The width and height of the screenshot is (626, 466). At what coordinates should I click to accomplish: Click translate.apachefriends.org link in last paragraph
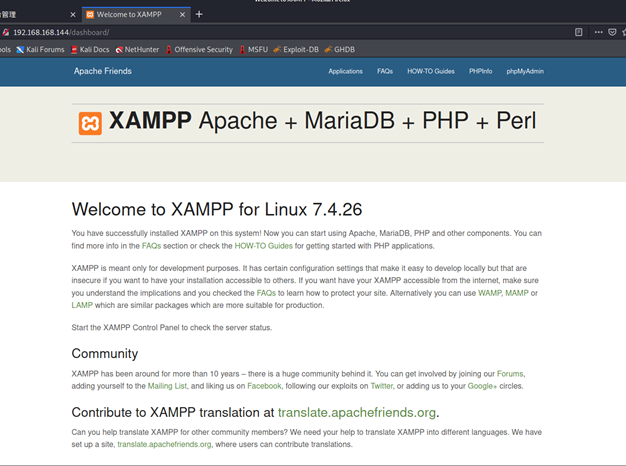pos(164,444)
